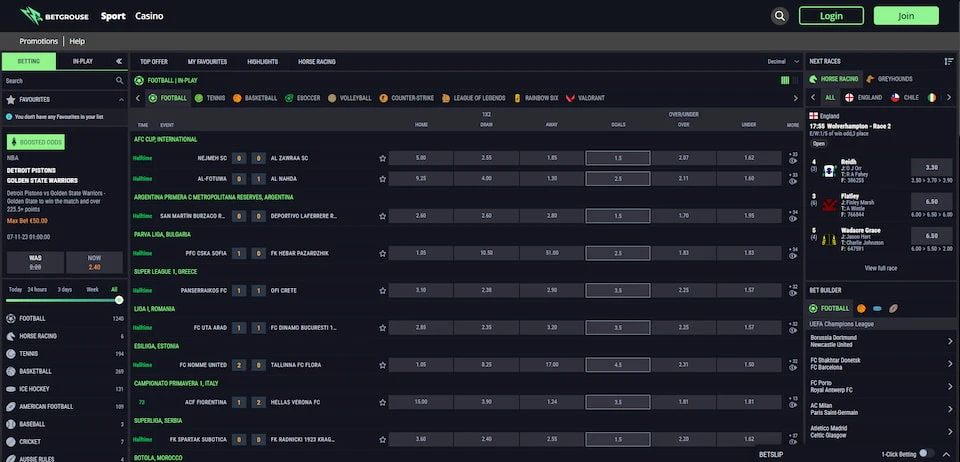Collapse the left sidebar with double-chevron
This screenshot has height=462, width=960.
point(119,61)
